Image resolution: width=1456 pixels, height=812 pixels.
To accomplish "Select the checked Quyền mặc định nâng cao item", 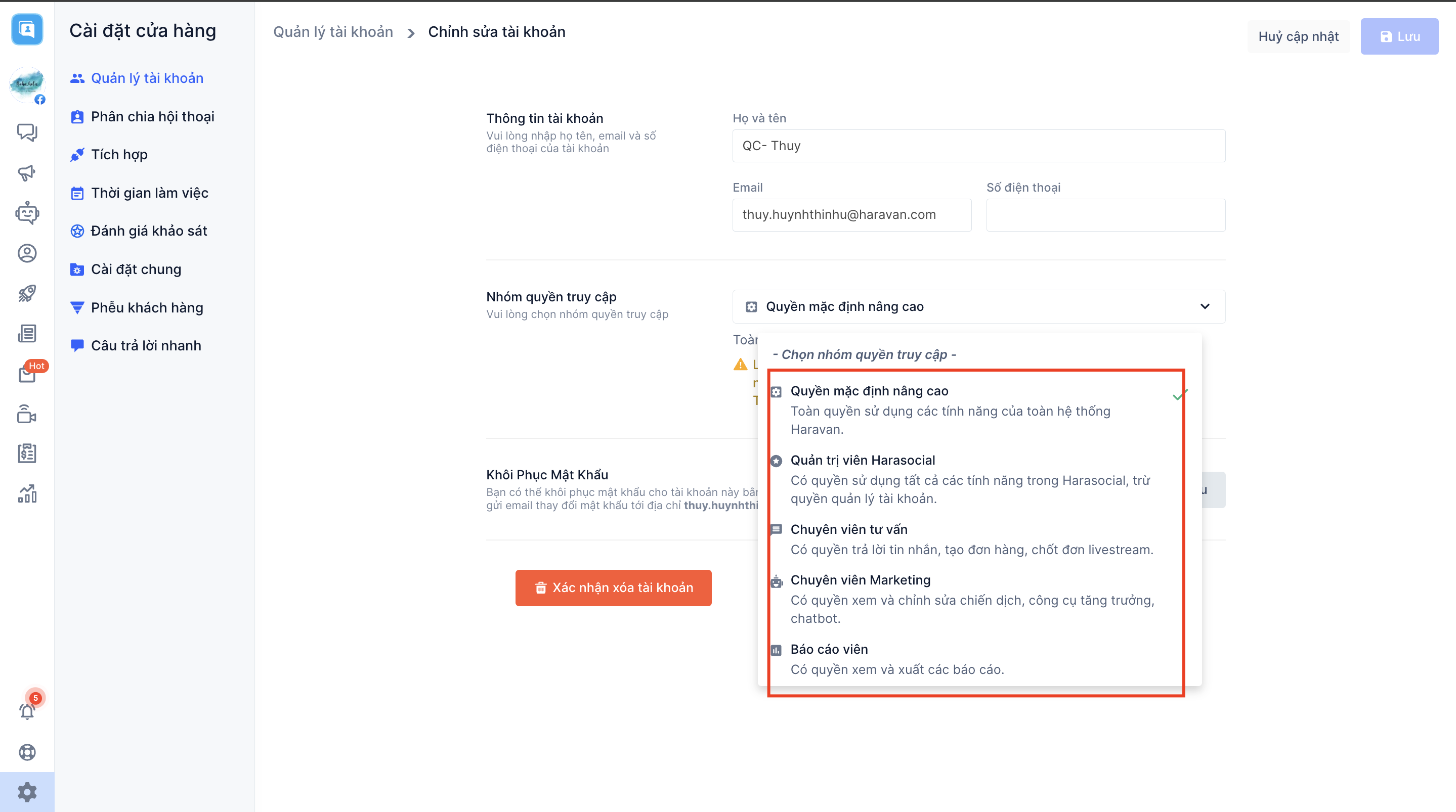I will (x=869, y=391).
